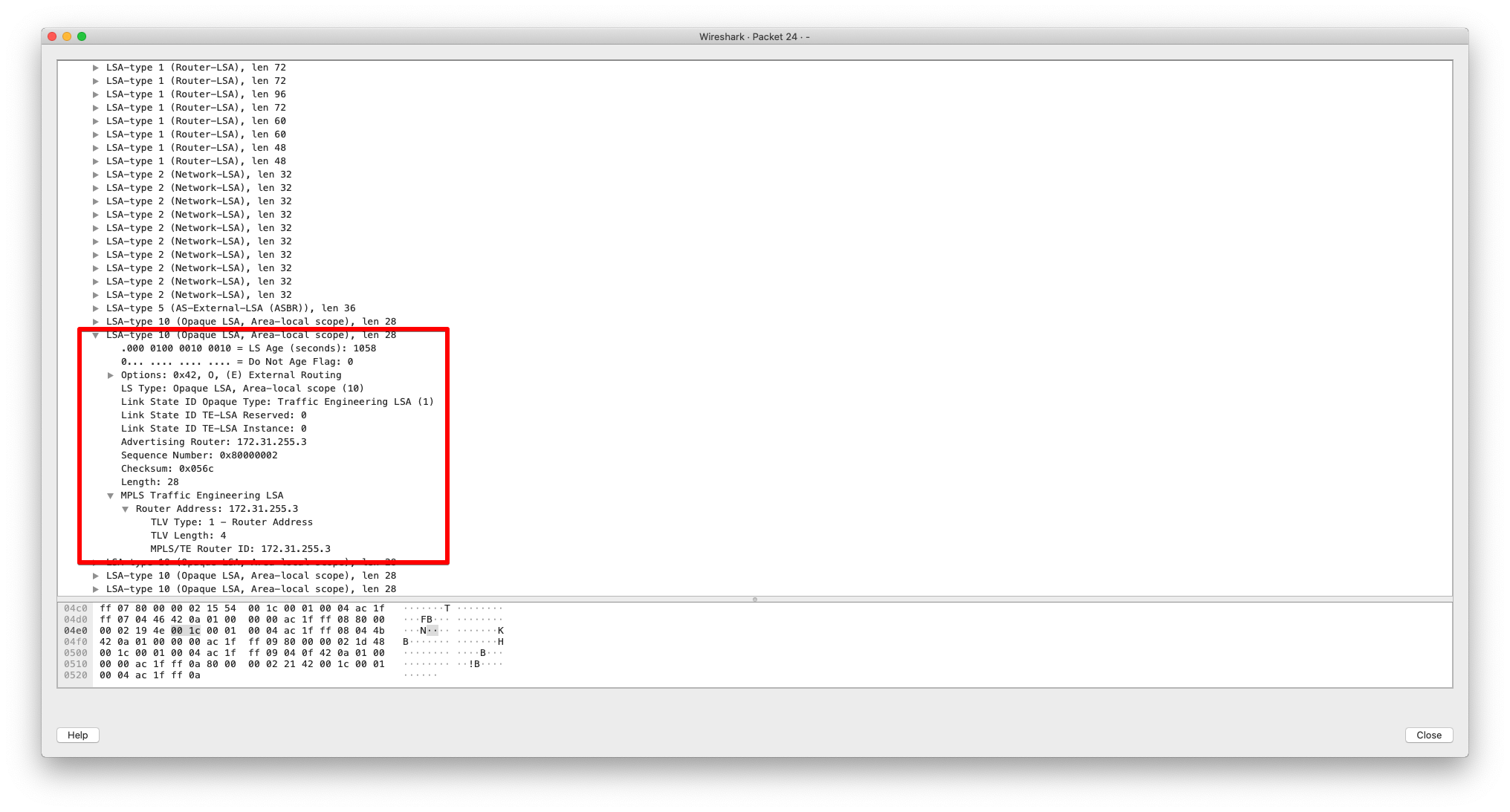The image size is (1510, 812).
Task: Click highlighted bytes 00 1c in hex pane
Action: click(x=186, y=631)
